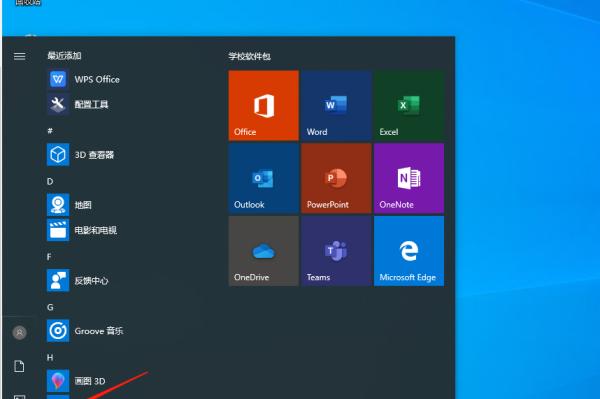The width and height of the screenshot is (600, 399).
Task: Select the 电影和电视 label
Action: (x=95, y=230)
